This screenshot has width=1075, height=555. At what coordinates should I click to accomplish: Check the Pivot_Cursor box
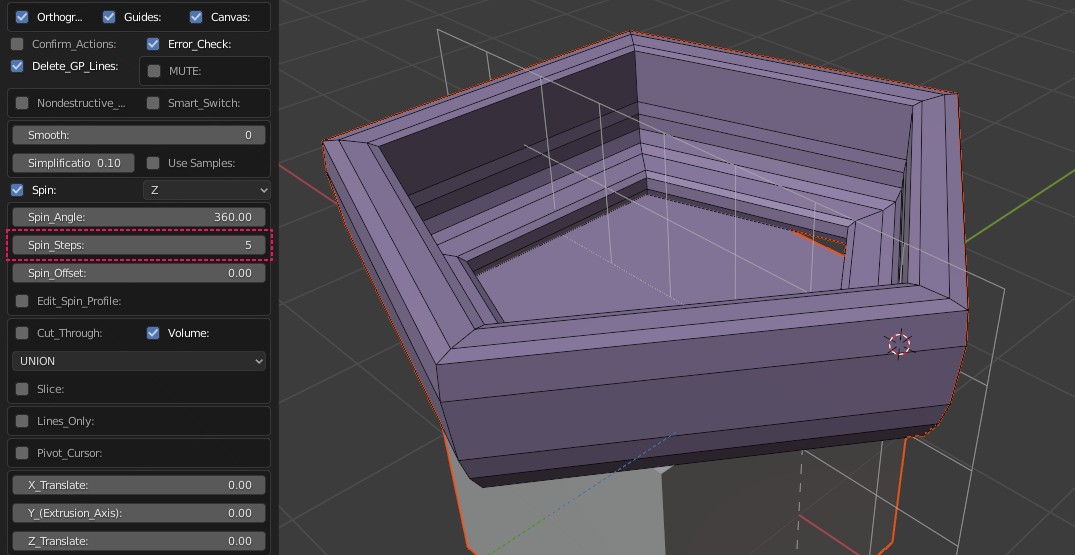tap(22, 453)
